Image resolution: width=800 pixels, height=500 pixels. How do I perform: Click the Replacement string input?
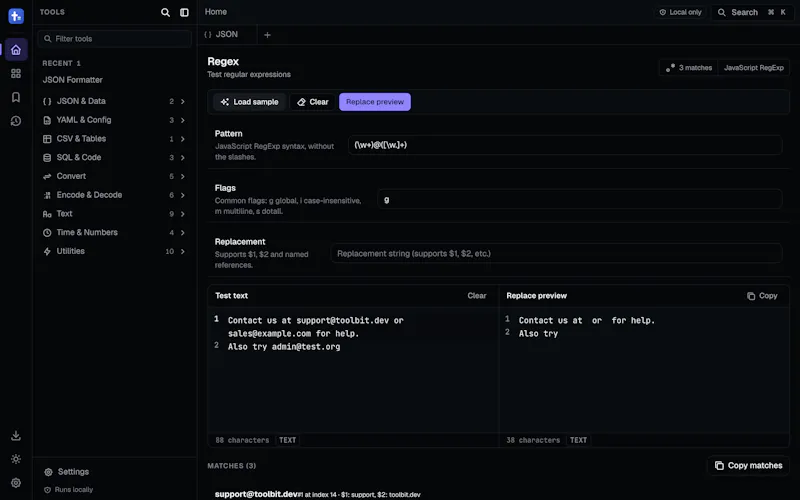pos(556,254)
